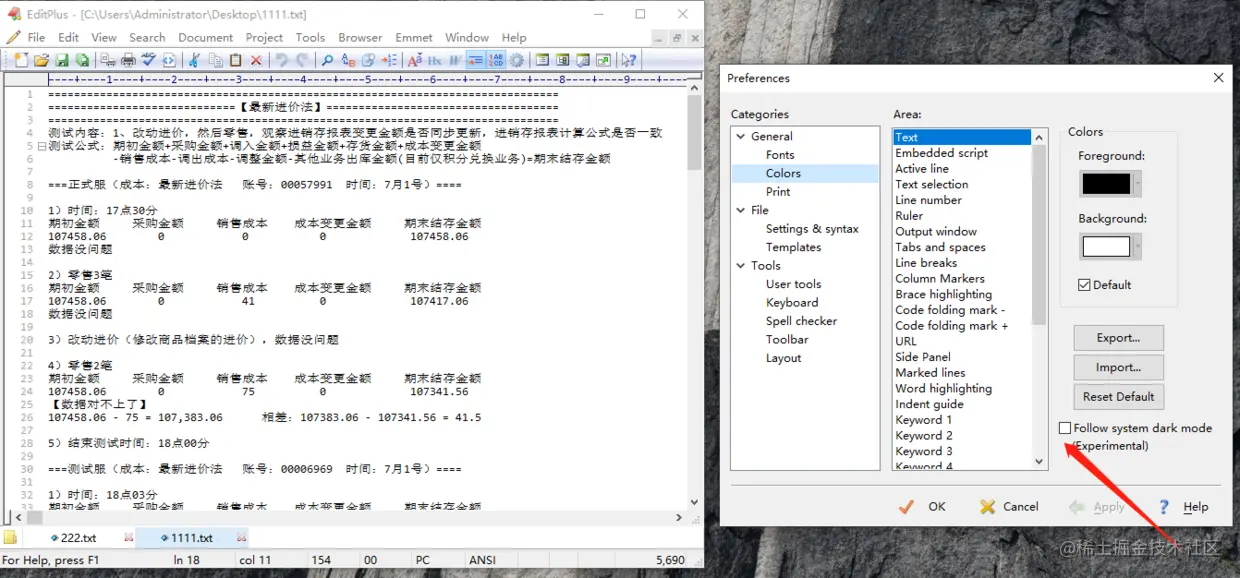Uncheck the Default colors checkbox
This screenshot has width=1240, height=578.
point(1084,285)
